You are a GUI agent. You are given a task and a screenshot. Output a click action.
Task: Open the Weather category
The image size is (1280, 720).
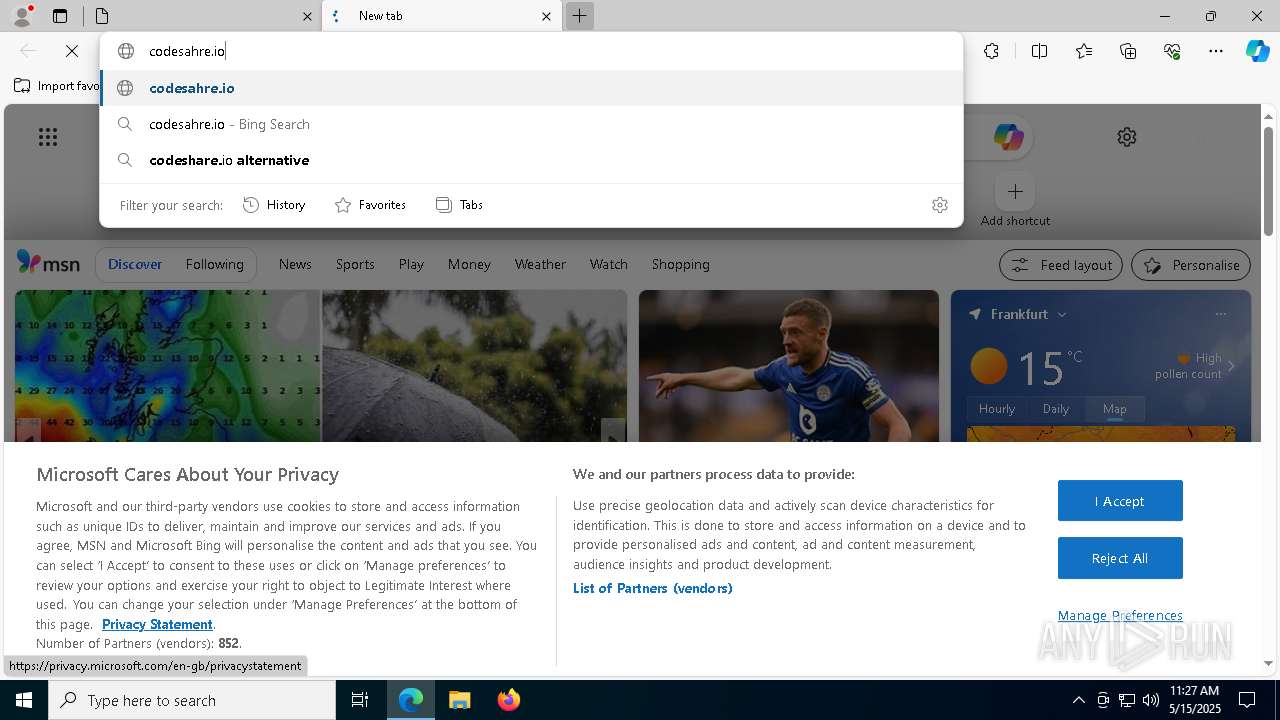click(540, 264)
